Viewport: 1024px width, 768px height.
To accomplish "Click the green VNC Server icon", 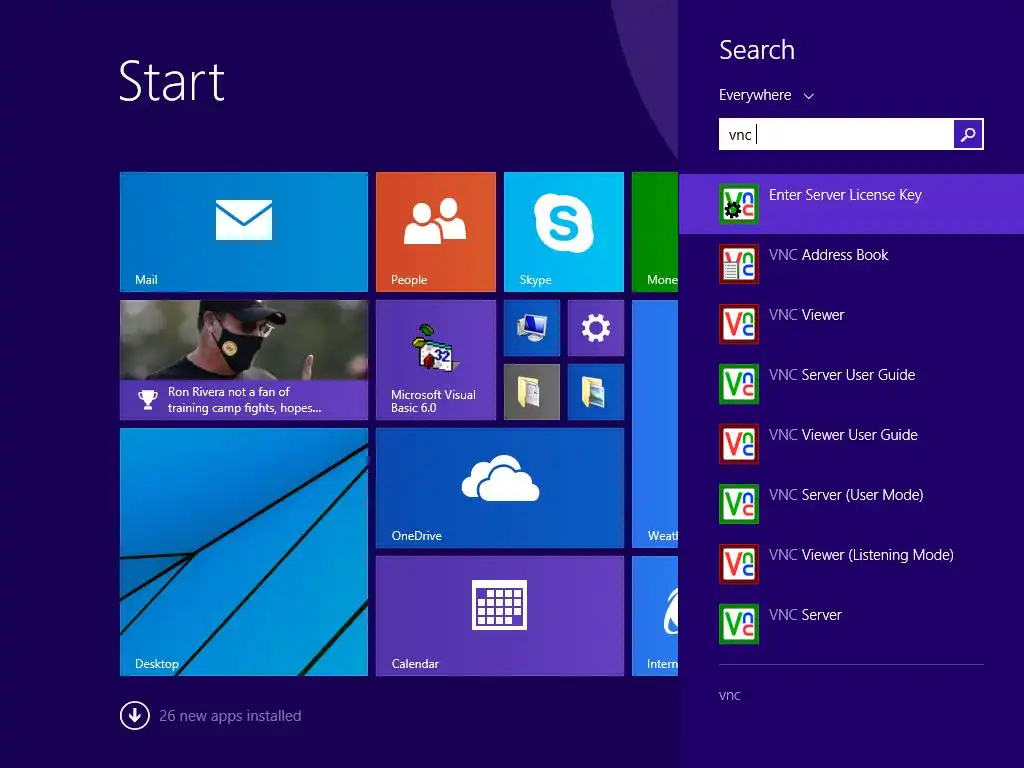I will click(739, 624).
